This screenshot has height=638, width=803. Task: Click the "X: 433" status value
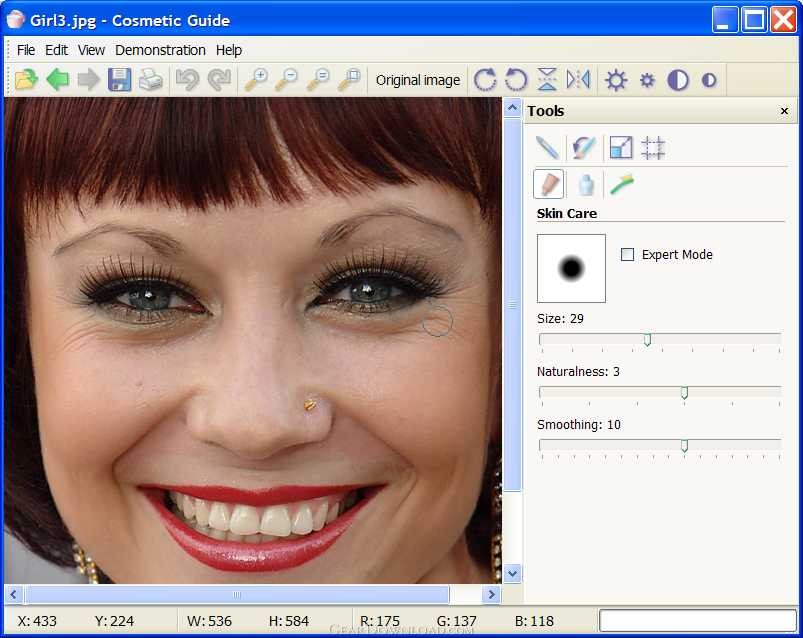point(37,621)
